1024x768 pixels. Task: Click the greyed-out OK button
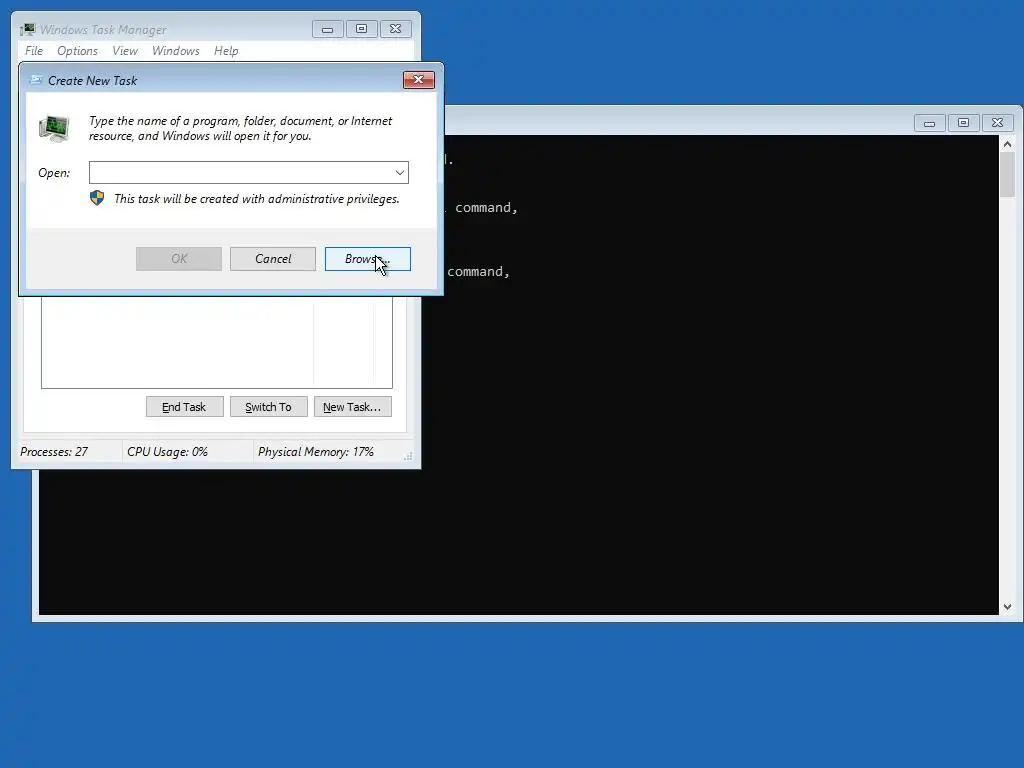(x=179, y=259)
